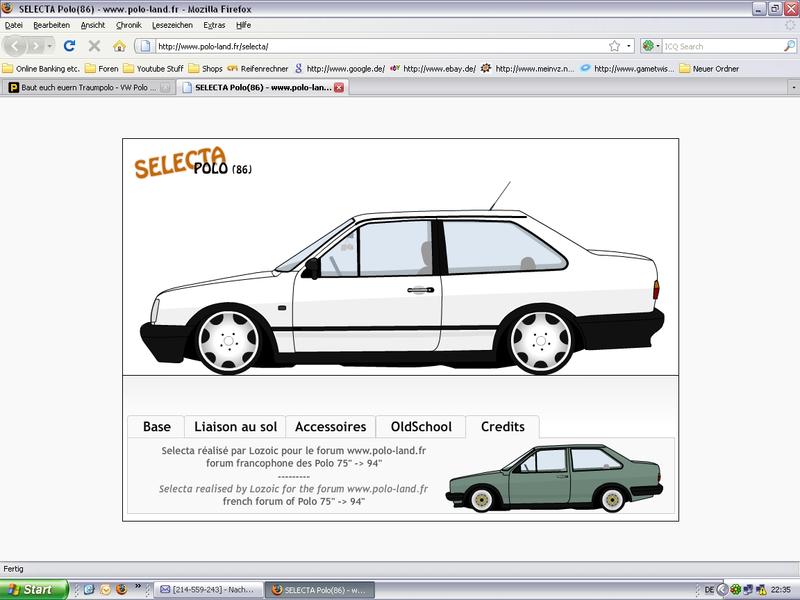Open the Windows Start menu
Viewport: 800px width, 600px height.
(x=34, y=590)
